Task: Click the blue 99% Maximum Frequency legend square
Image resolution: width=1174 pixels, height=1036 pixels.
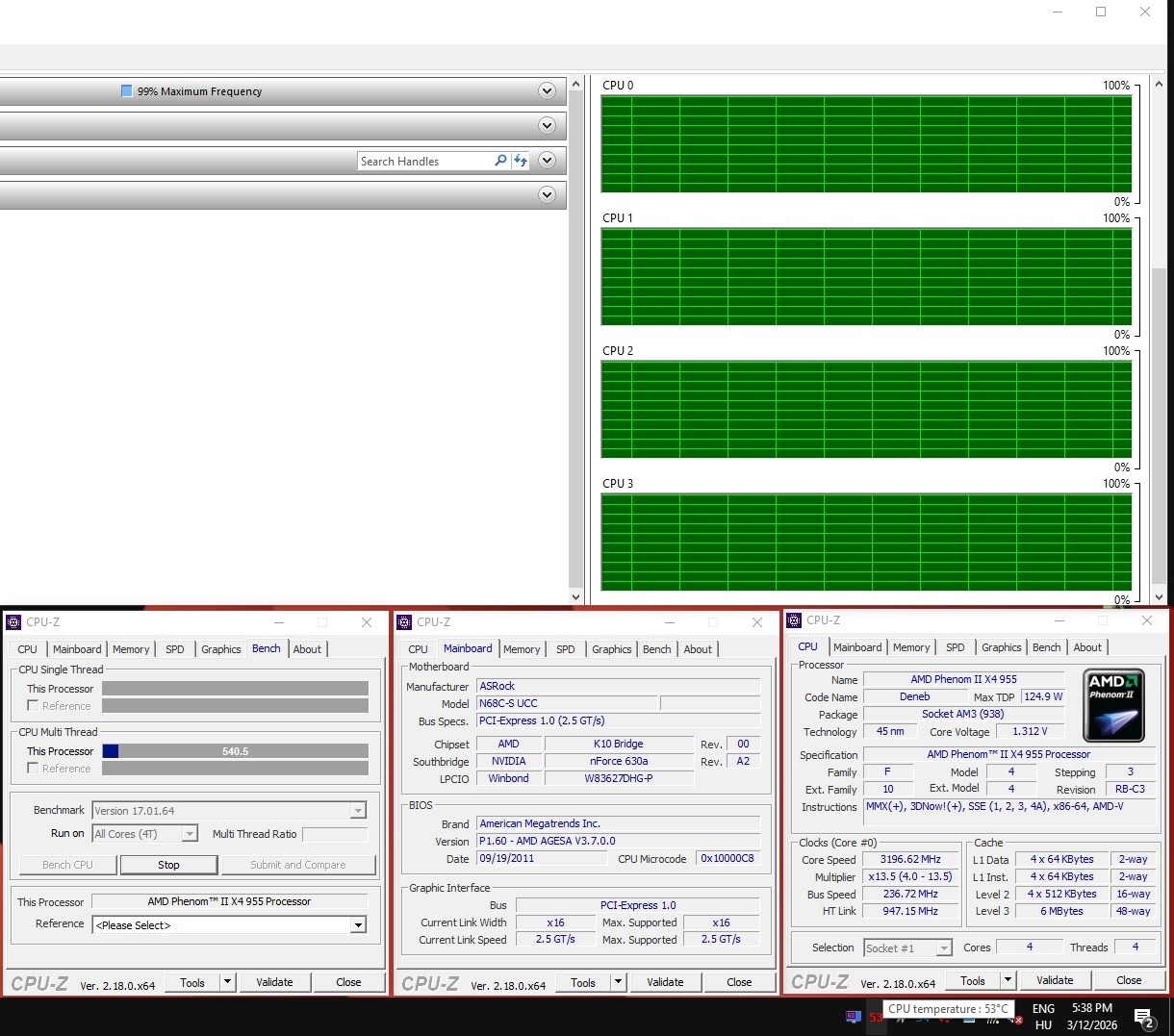Action: pyautogui.click(x=126, y=91)
